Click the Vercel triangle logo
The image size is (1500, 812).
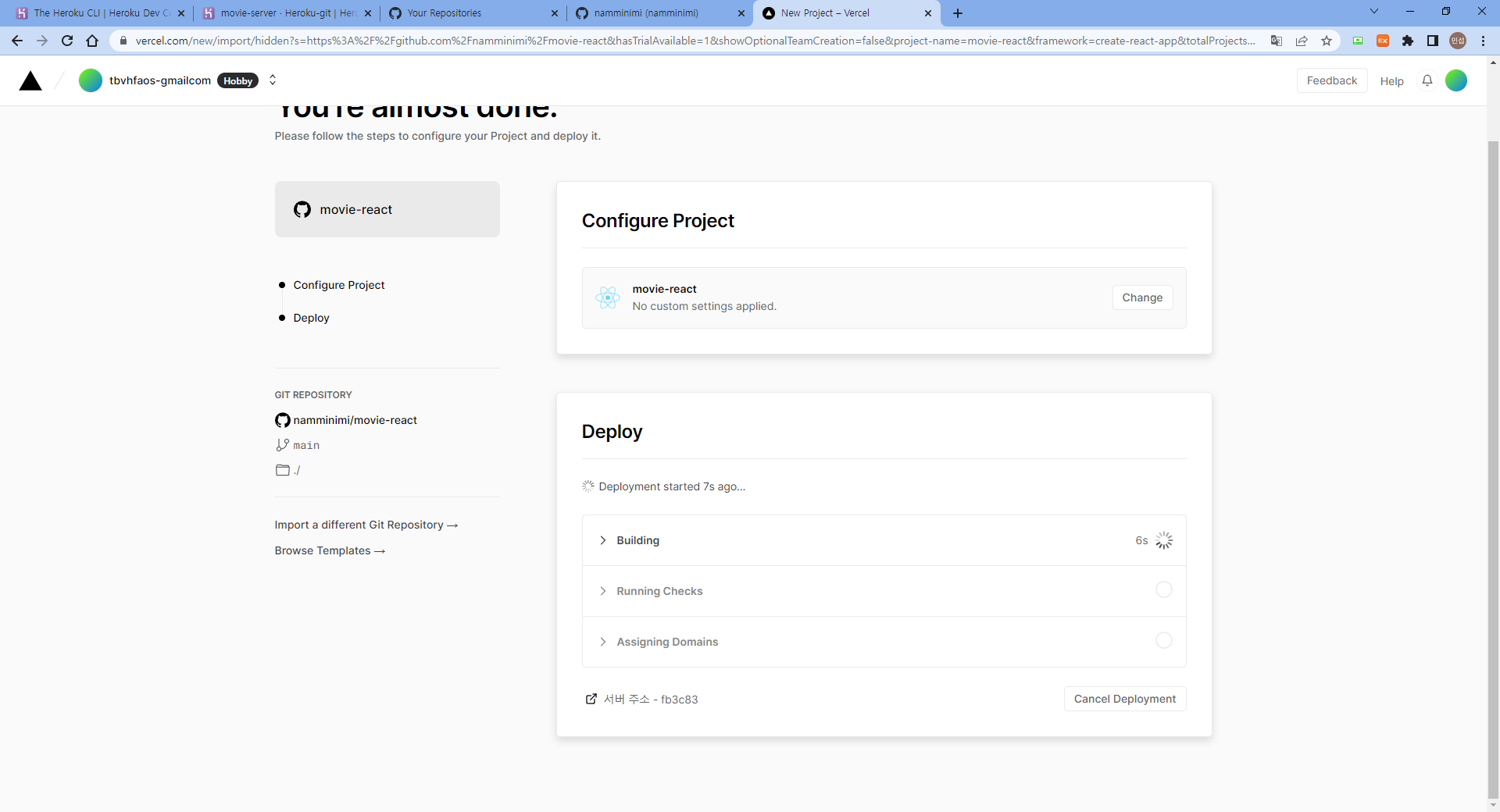pos(30,80)
